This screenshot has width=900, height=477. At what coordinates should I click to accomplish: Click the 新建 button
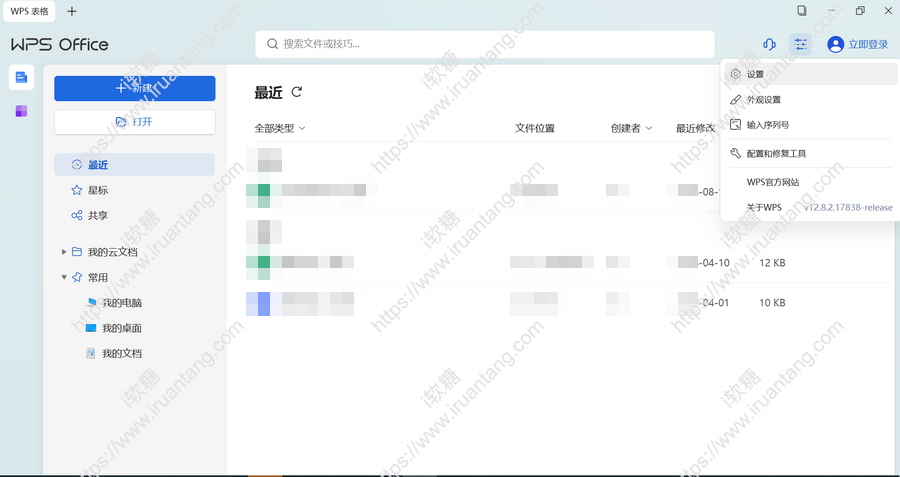point(135,88)
